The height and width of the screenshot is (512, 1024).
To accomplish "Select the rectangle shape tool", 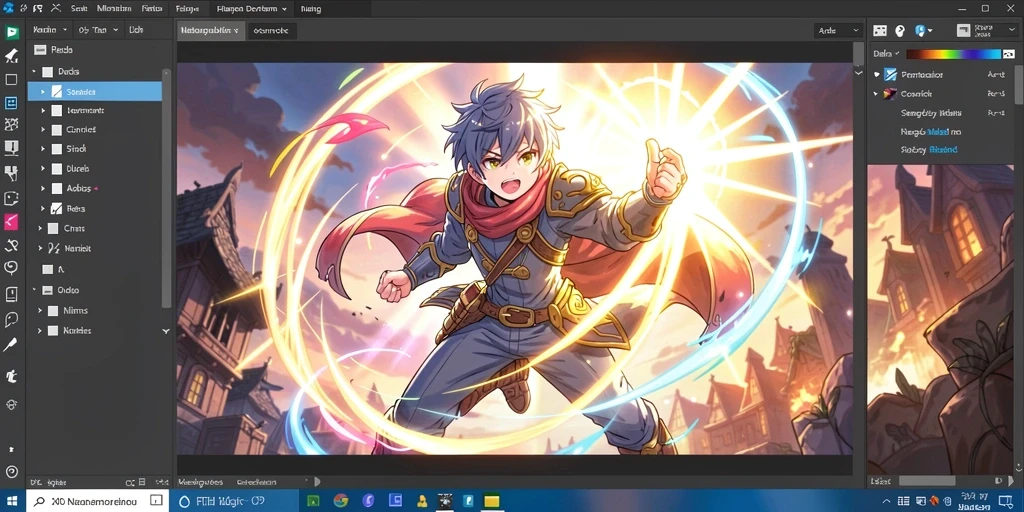I will pyautogui.click(x=11, y=80).
